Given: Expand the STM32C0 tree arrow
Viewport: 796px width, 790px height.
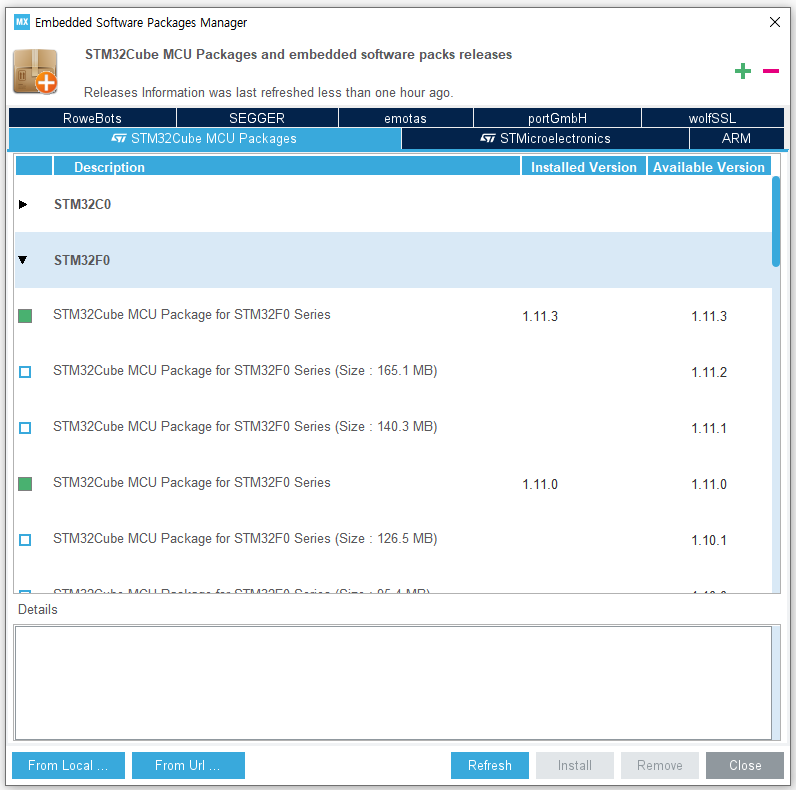Looking at the screenshot, I should click(23, 204).
